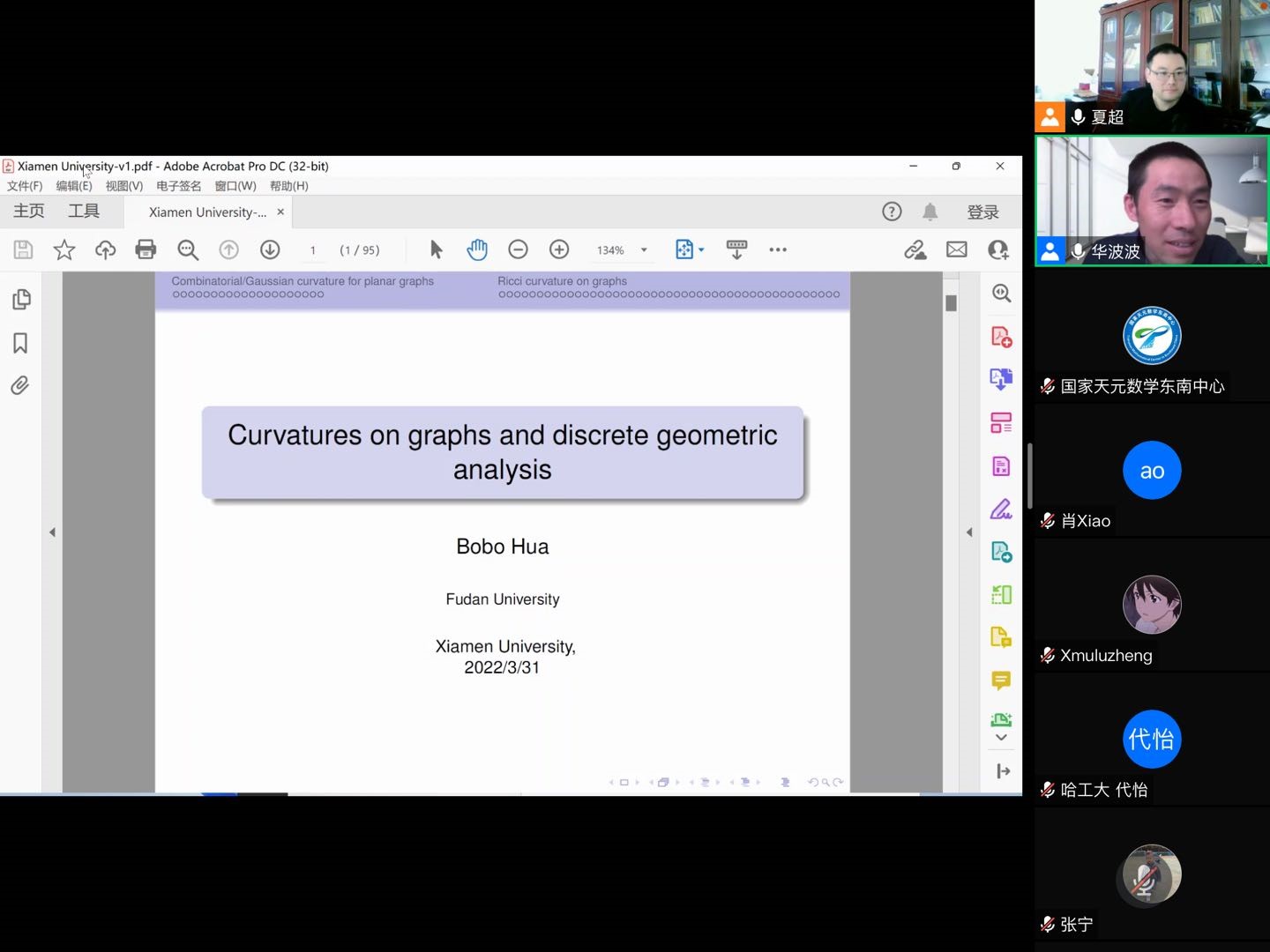Click the Print file icon
Screen dimensions: 1270x952
point(146,250)
